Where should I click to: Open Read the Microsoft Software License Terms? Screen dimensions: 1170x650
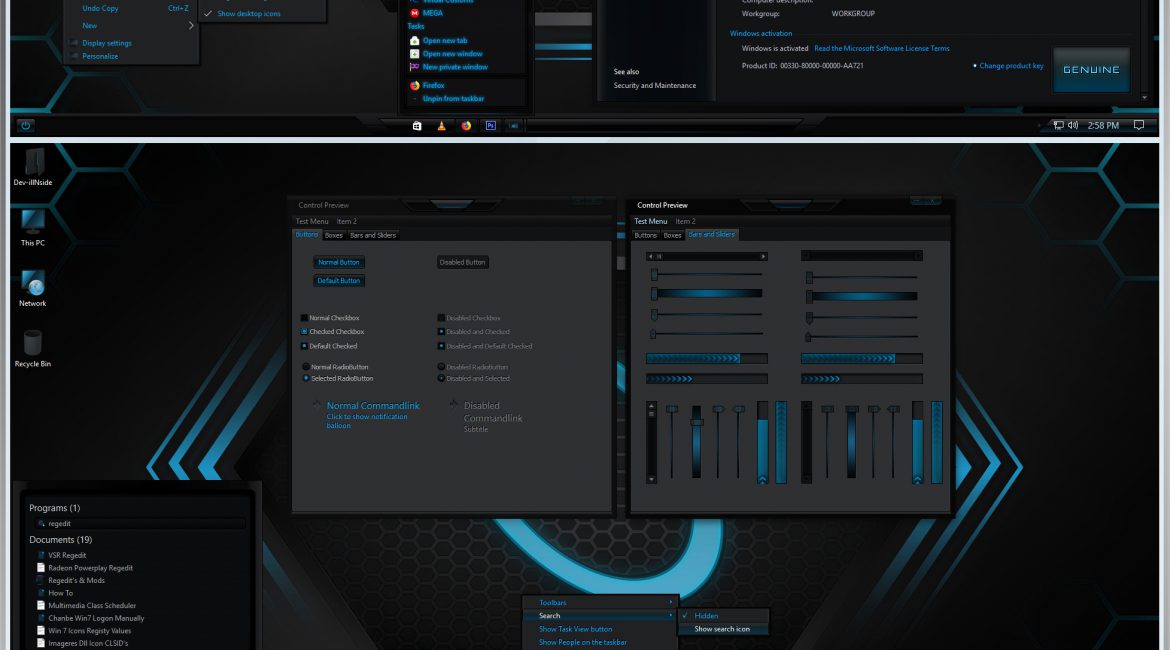click(x=882, y=49)
